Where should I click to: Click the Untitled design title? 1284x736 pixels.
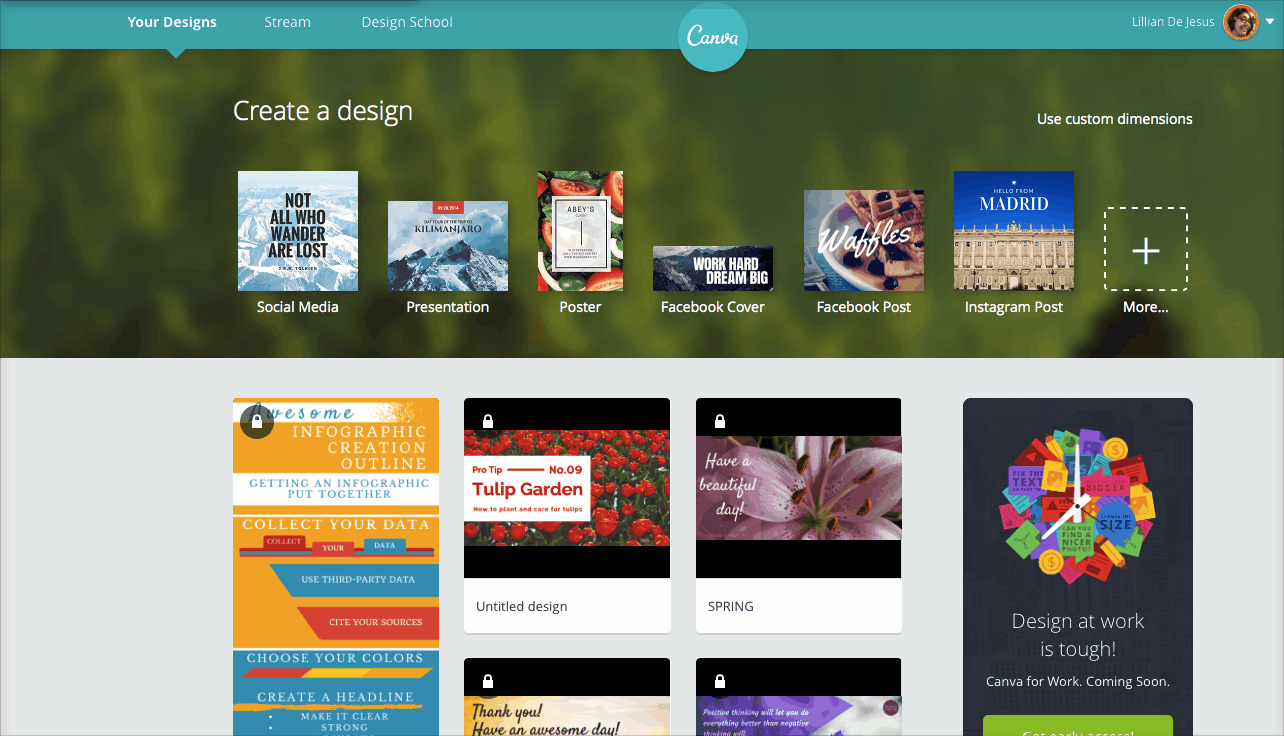pyautogui.click(x=522, y=606)
